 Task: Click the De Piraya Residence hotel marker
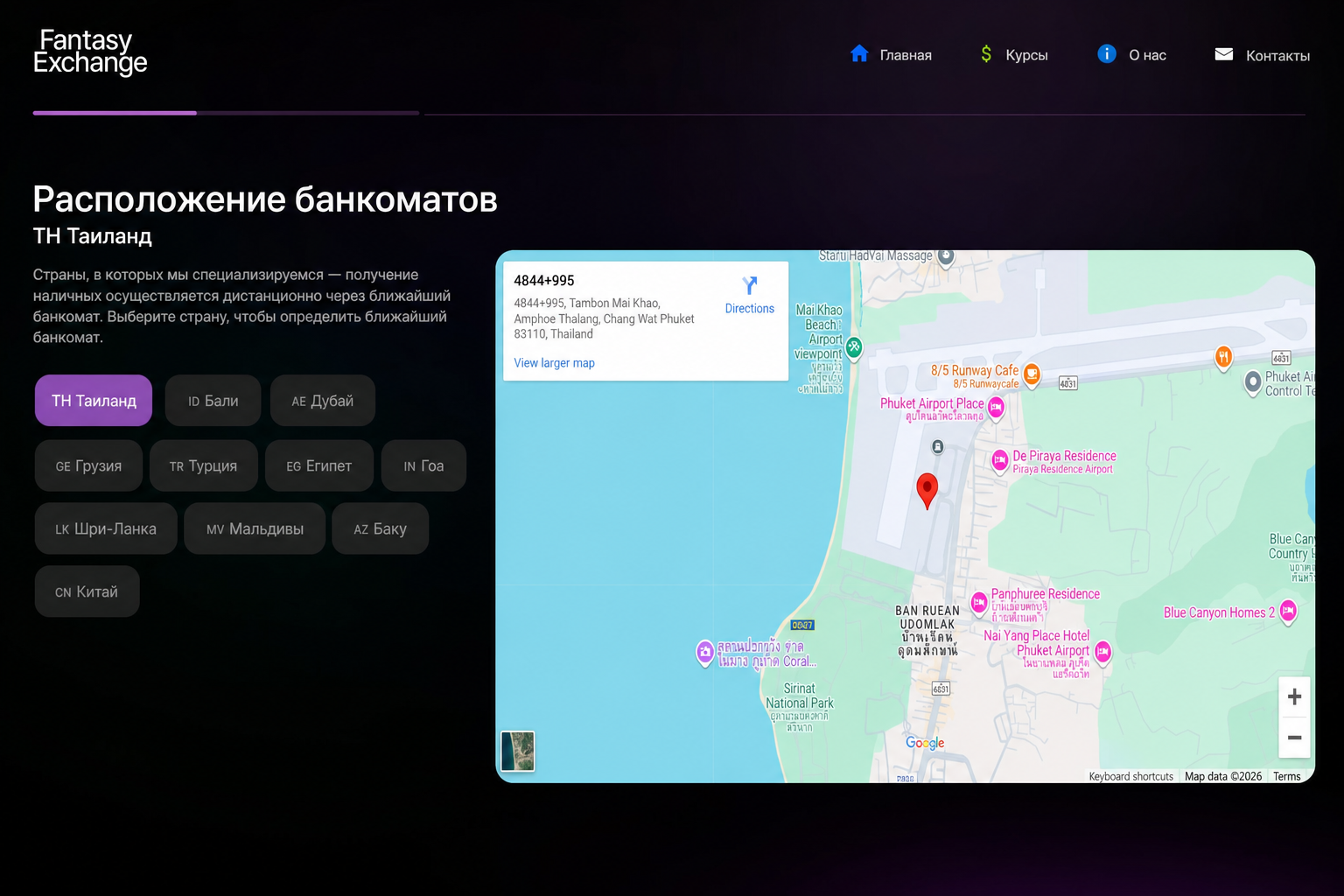1000,459
